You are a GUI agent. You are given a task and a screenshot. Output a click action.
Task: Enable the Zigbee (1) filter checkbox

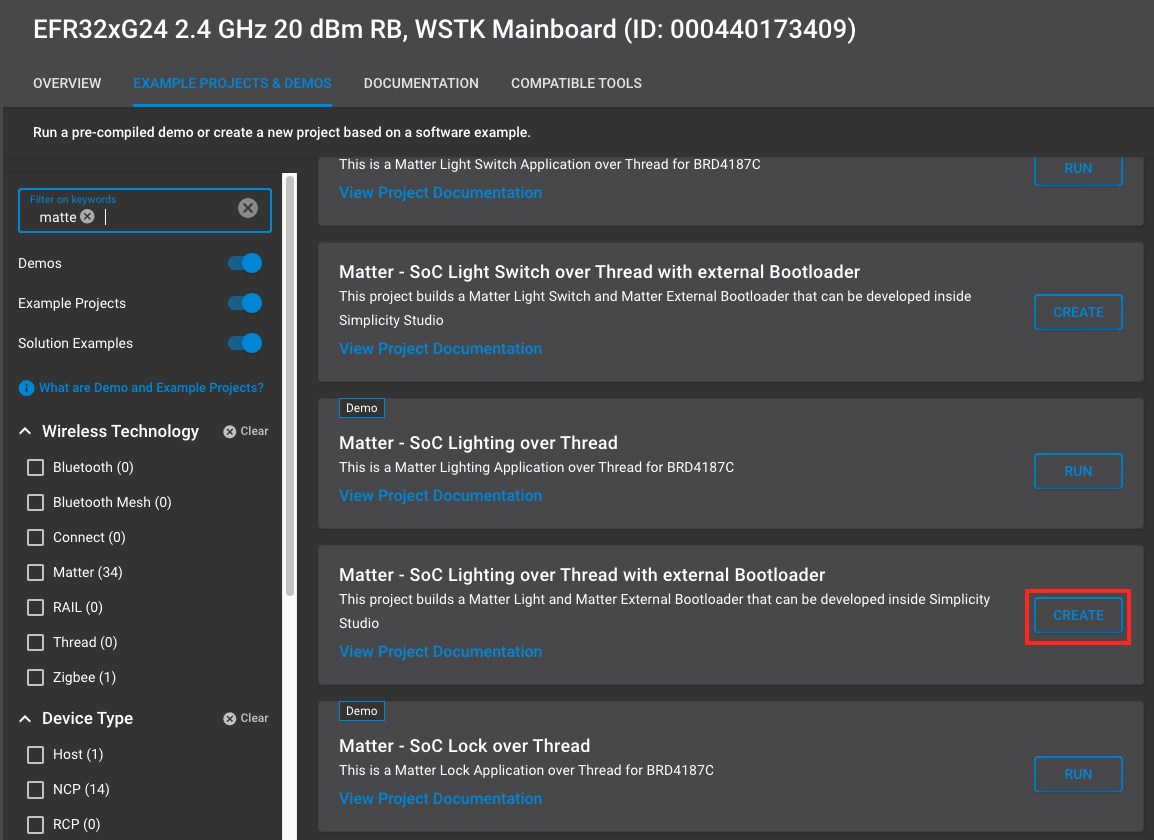point(36,677)
